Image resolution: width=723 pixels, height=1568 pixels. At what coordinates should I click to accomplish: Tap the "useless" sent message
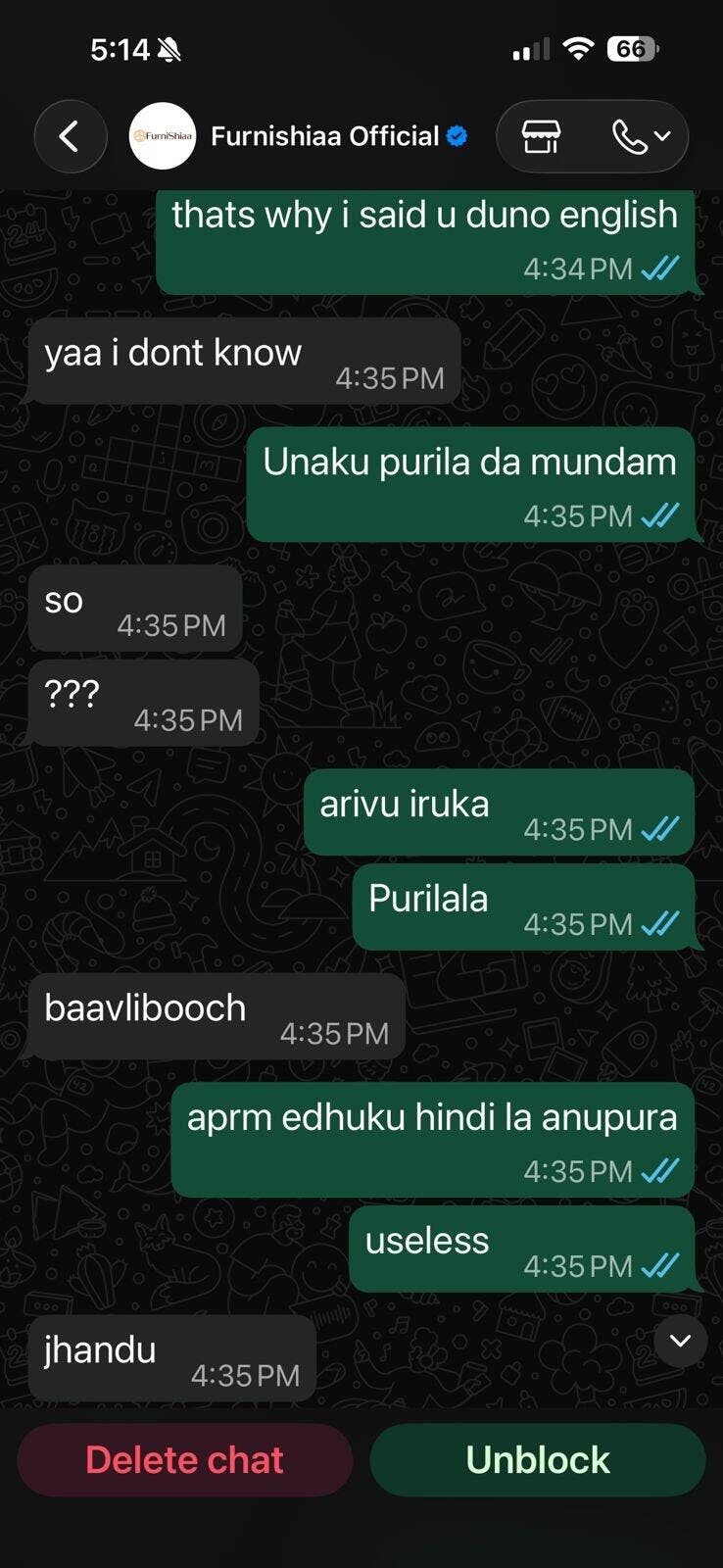(x=522, y=1249)
